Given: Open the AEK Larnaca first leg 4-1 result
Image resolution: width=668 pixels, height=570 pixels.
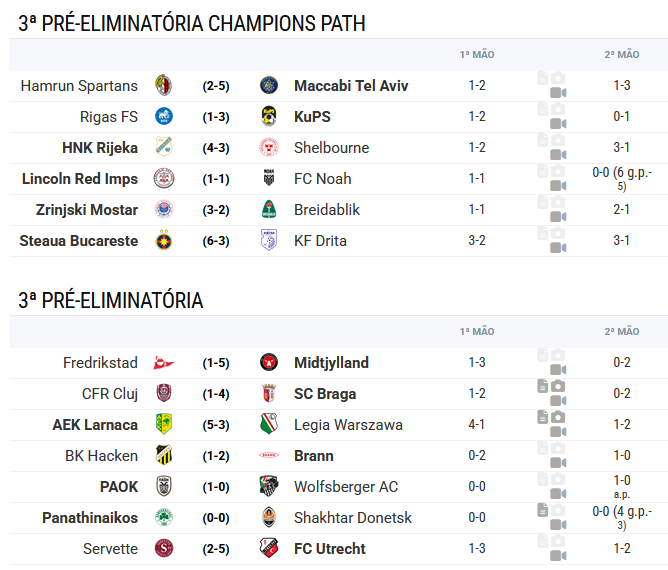Looking at the screenshot, I should 477,424.
